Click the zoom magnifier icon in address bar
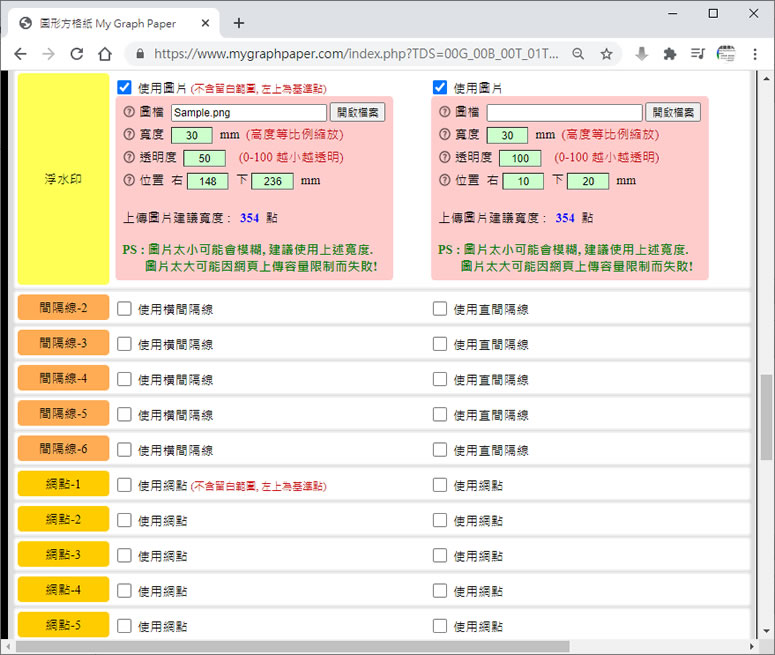 tap(578, 53)
